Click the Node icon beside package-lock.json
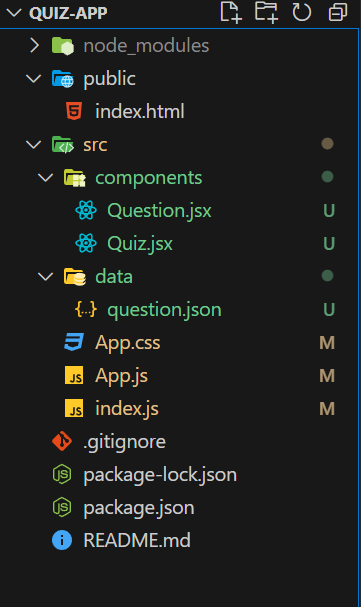Image resolution: width=361 pixels, height=607 pixels. (62, 474)
